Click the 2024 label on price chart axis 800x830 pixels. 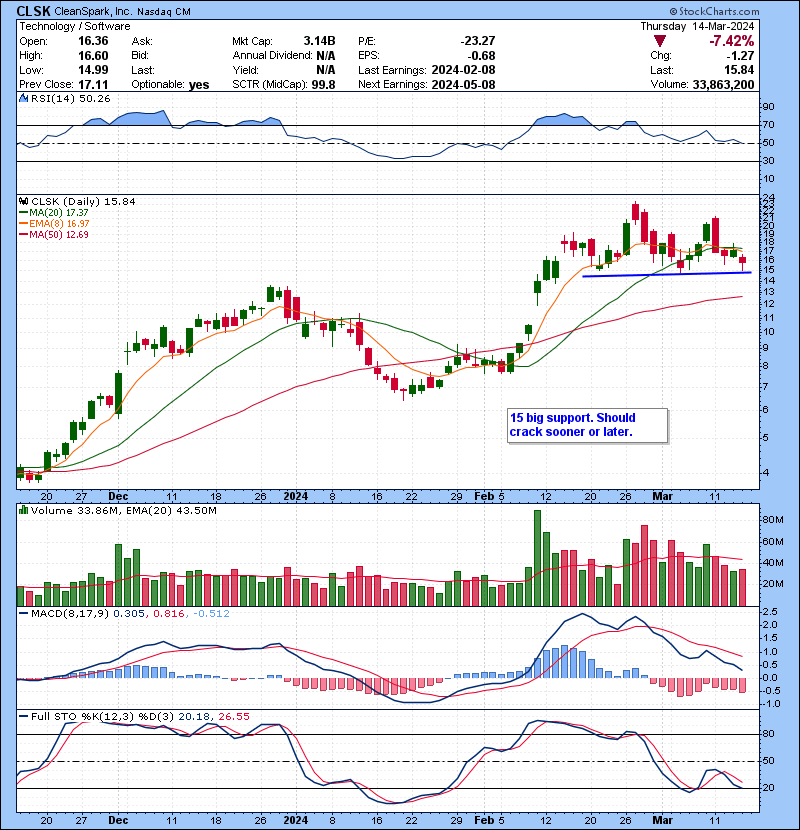pos(295,496)
